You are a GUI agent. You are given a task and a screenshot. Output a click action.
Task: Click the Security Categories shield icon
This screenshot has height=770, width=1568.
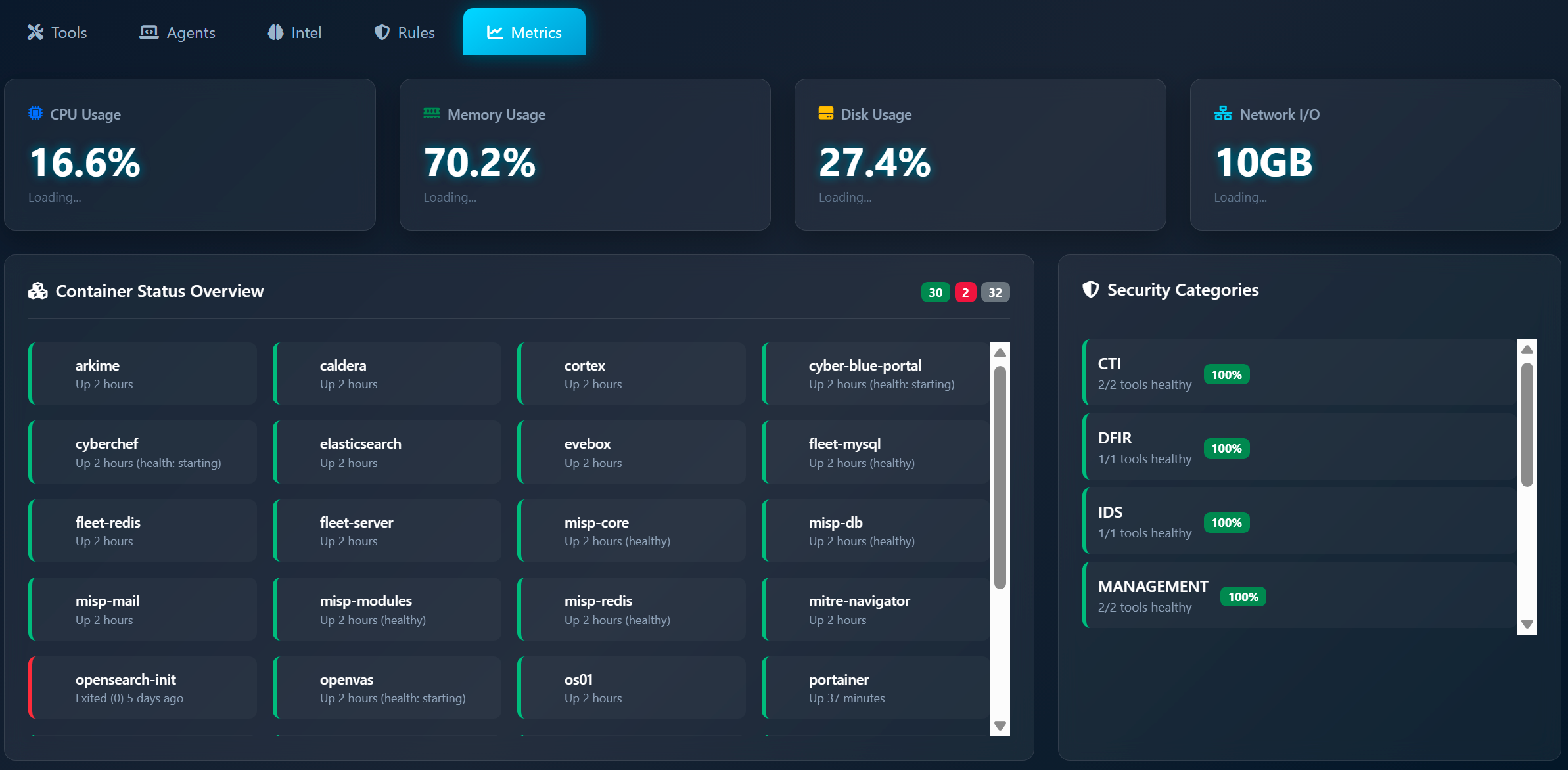point(1091,289)
